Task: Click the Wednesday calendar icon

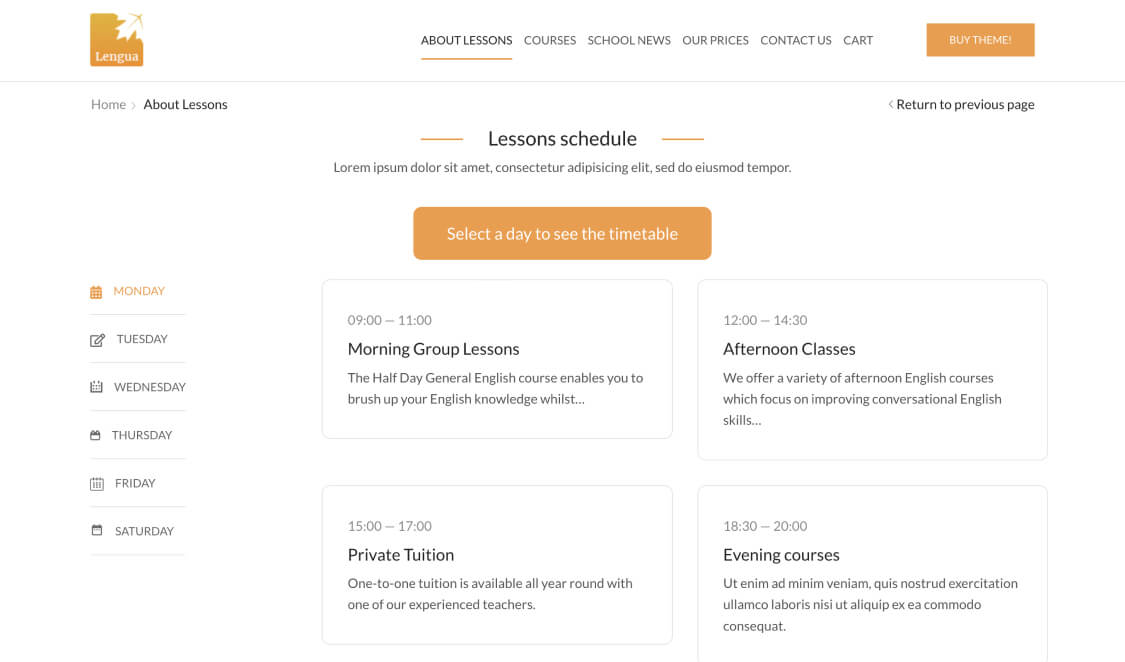Action: coord(96,387)
